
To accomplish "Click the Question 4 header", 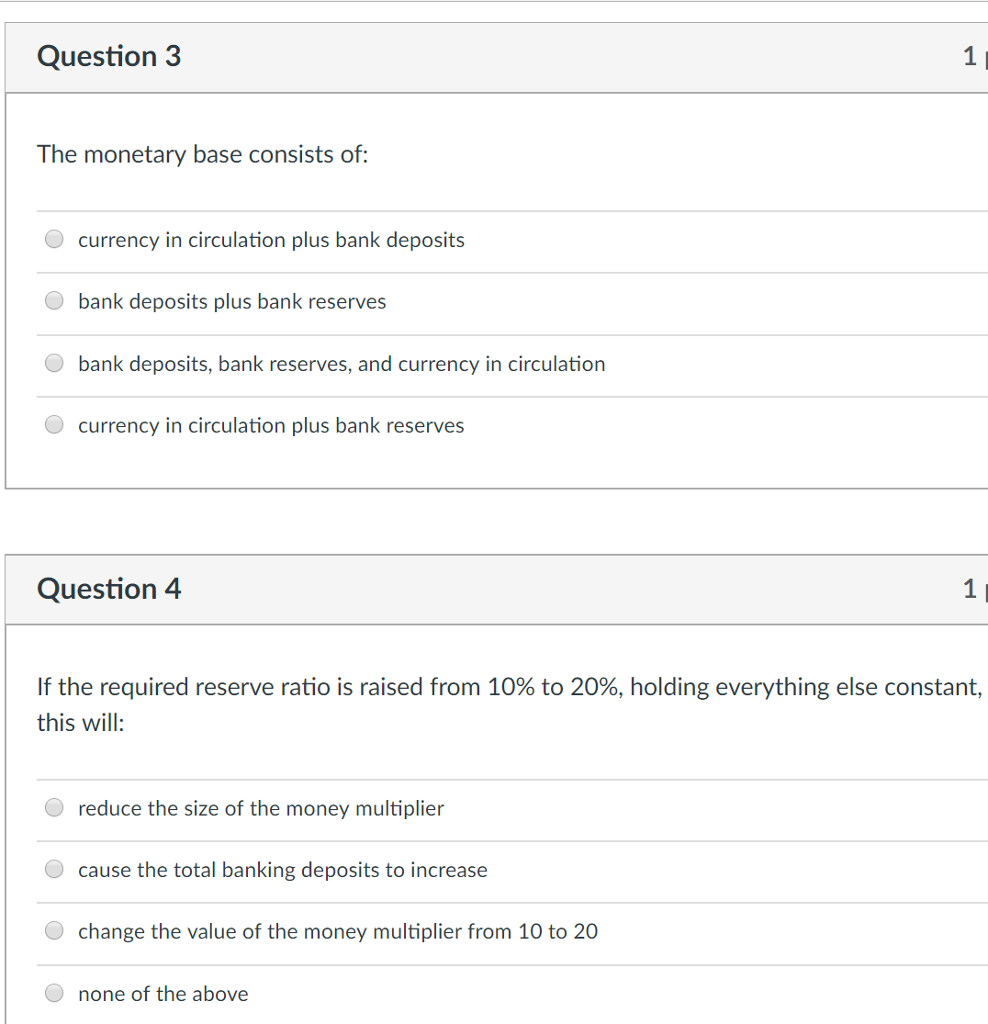I will [109, 589].
